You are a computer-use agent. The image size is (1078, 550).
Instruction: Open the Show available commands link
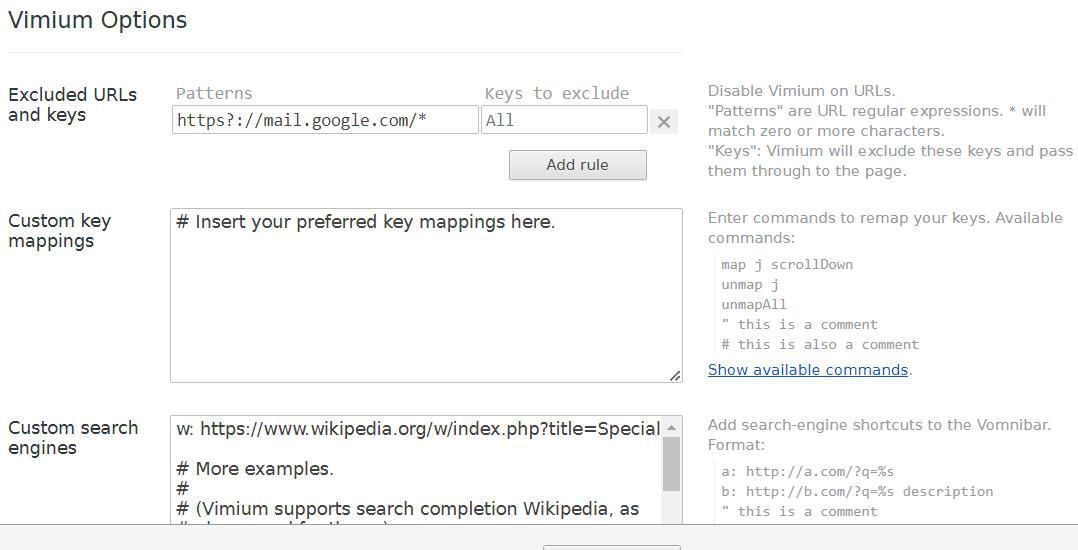coord(807,370)
